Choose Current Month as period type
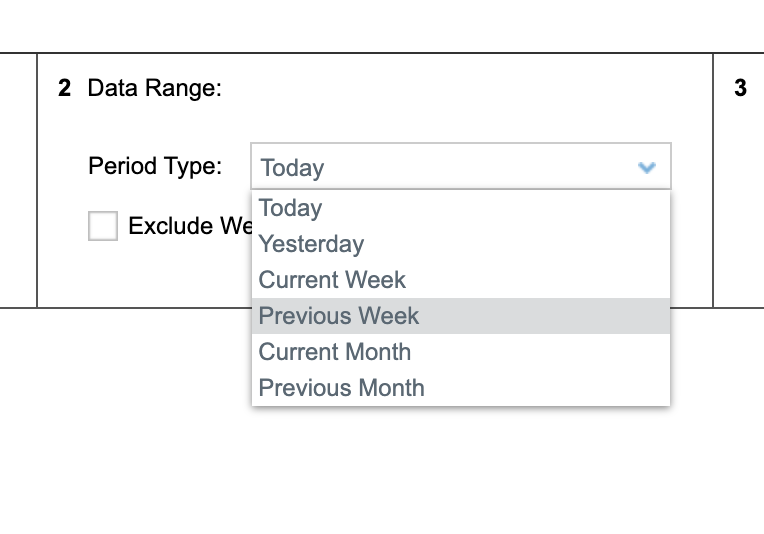The height and width of the screenshot is (534, 764). (334, 352)
